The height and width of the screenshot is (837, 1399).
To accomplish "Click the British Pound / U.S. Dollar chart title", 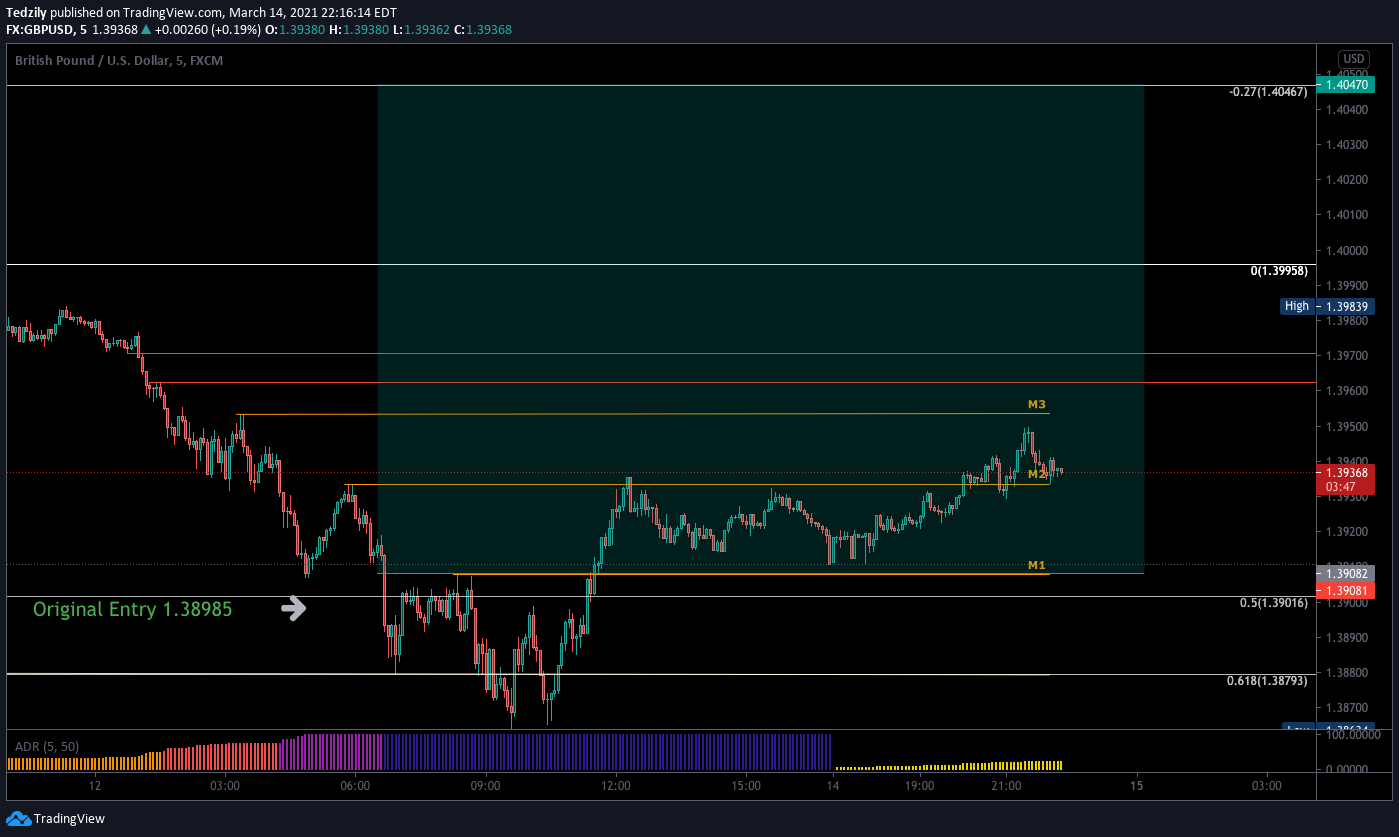I will coord(119,61).
